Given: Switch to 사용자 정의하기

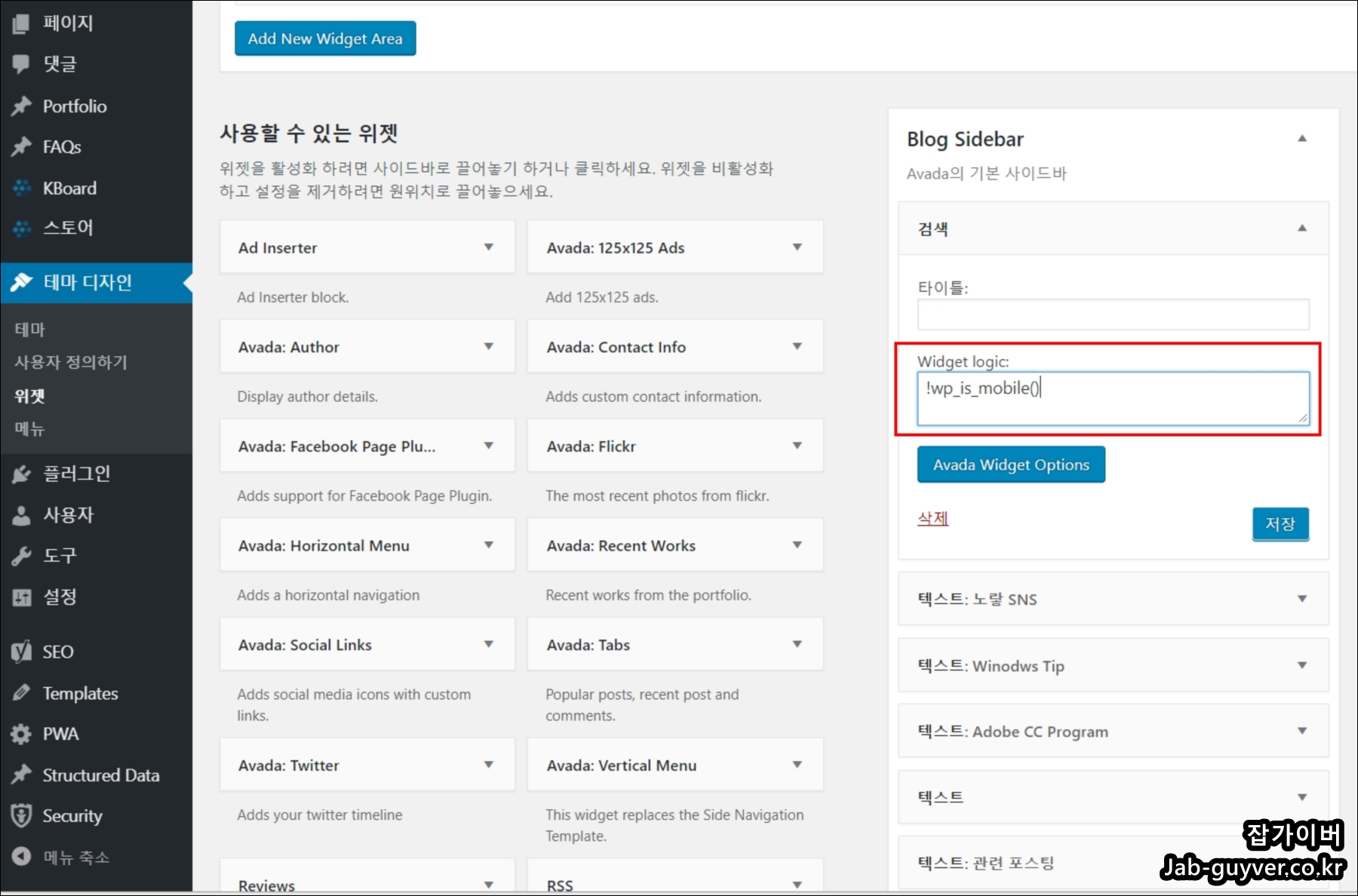Looking at the screenshot, I should click(70, 362).
